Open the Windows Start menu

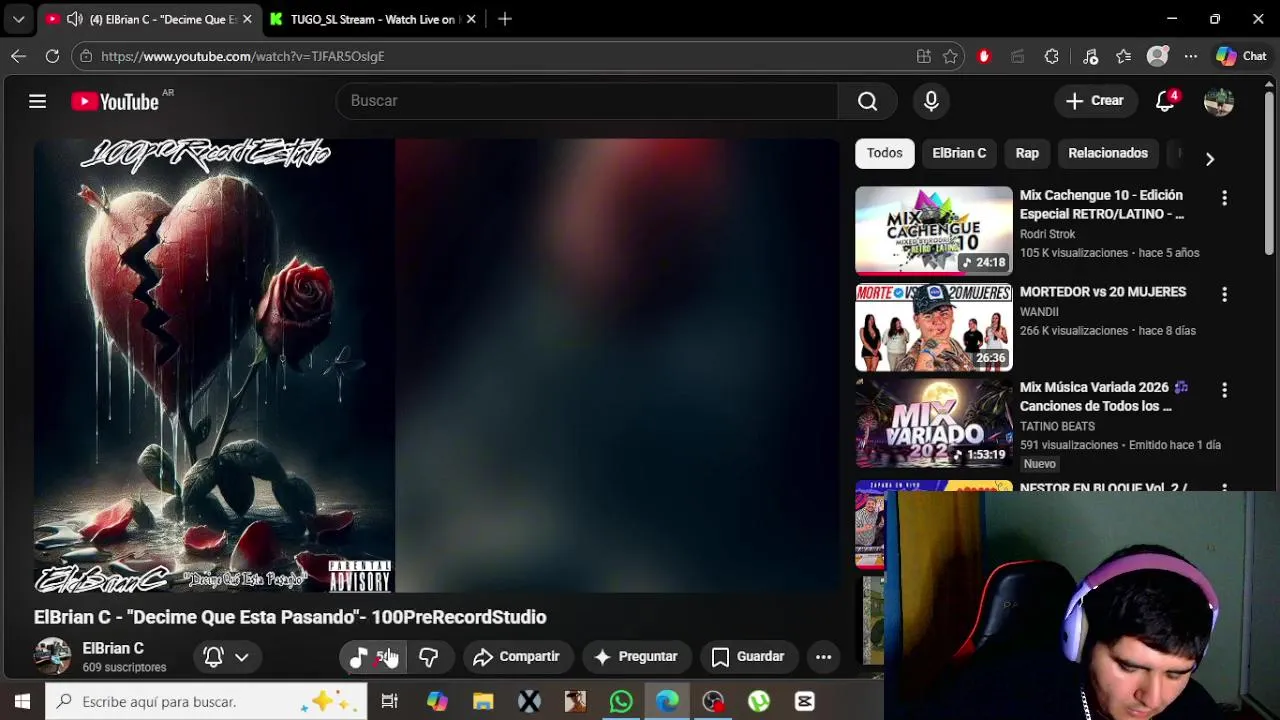pos(22,702)
